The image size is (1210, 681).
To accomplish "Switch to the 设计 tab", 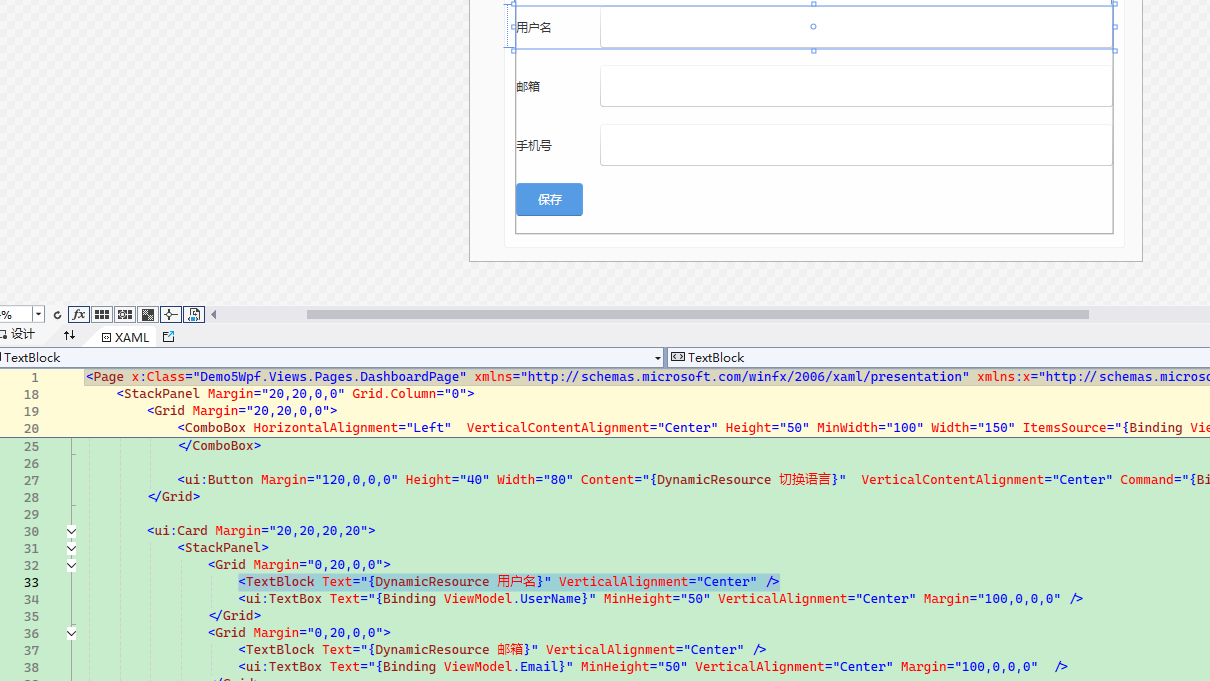I will coord(18,335).
